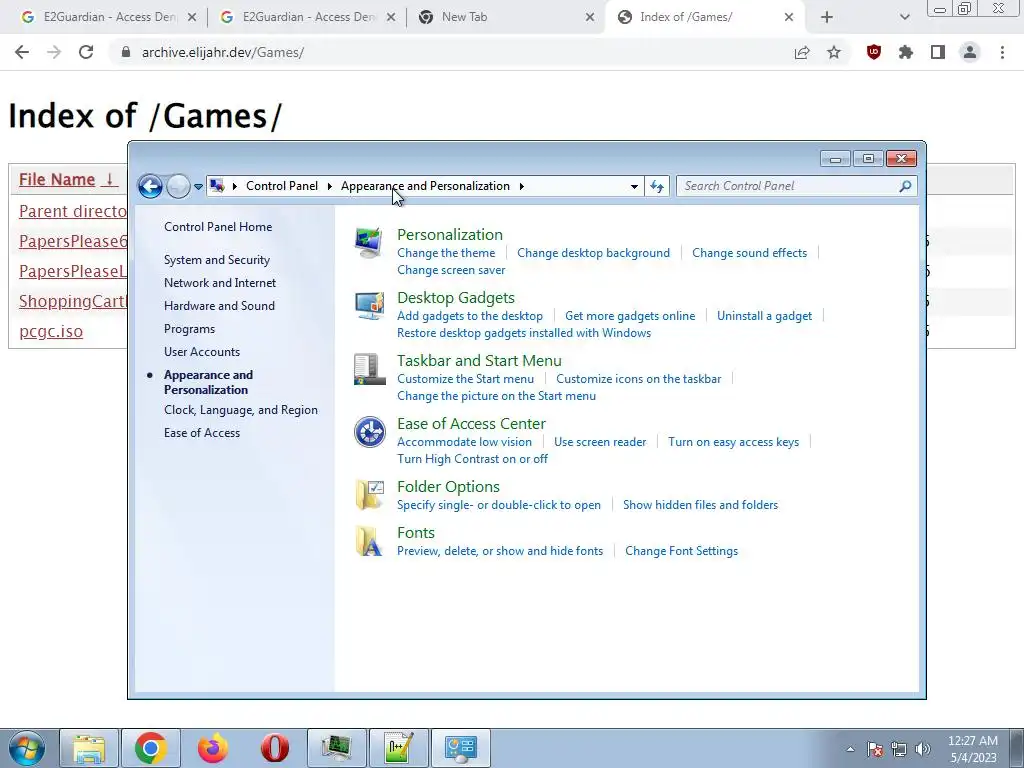
Task: Click the Fonts folder icon
Action: [369, 541]
